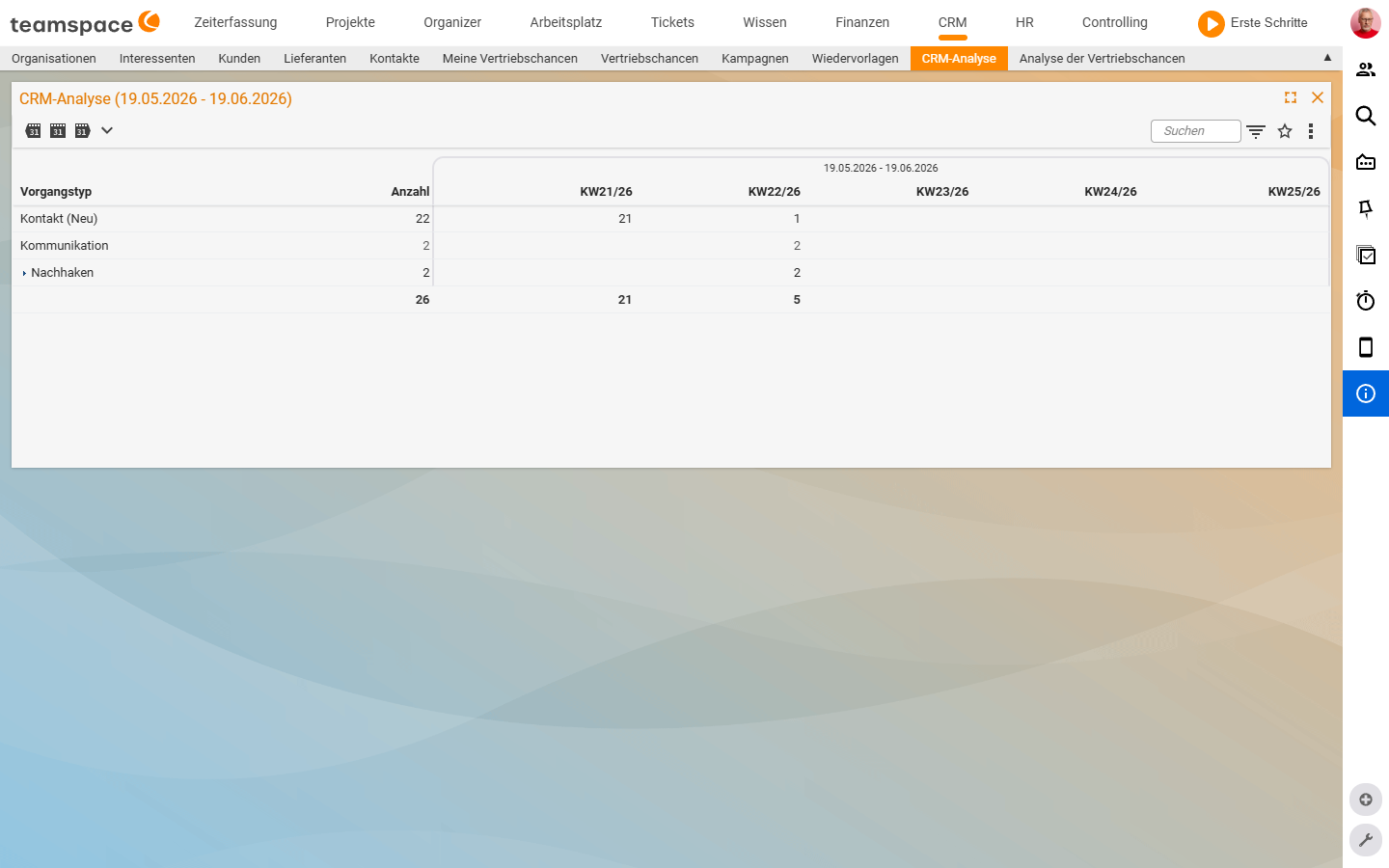The width and height of the screenshot is (1389, 868).
Task: Switch to Meine Vertriebschancen tab
Action: coord(510,59)
